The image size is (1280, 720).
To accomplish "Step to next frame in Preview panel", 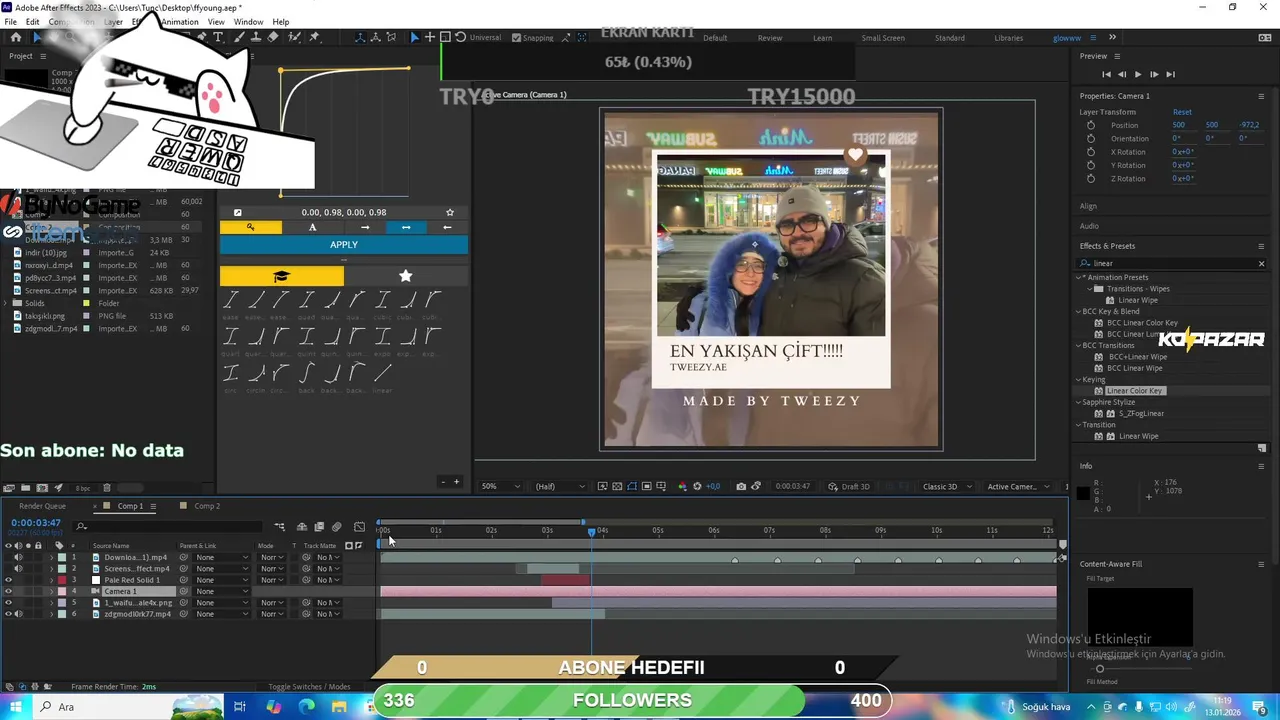I will [1154, 74].
